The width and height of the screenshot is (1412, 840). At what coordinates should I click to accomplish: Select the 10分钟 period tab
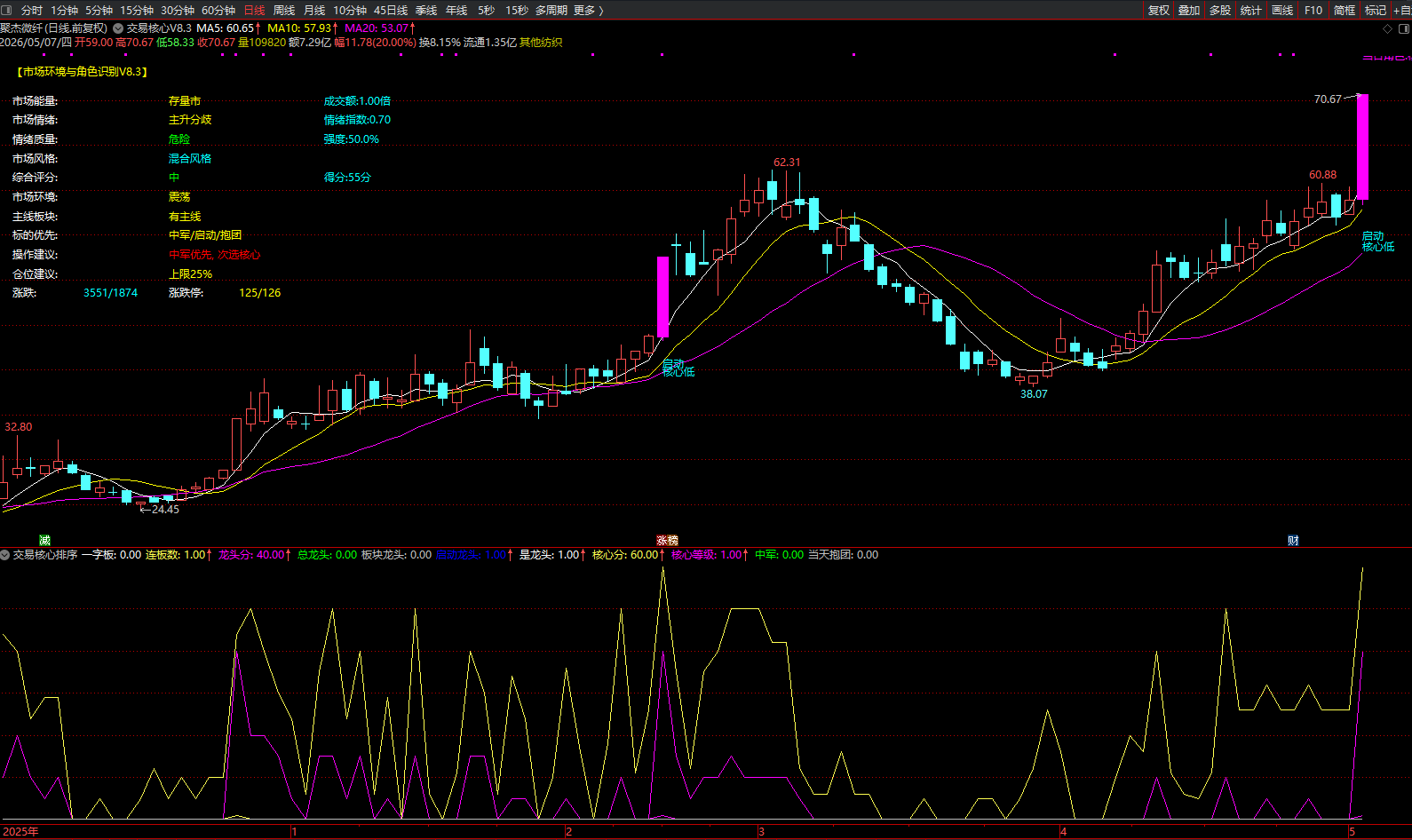(x=350, y=10)
